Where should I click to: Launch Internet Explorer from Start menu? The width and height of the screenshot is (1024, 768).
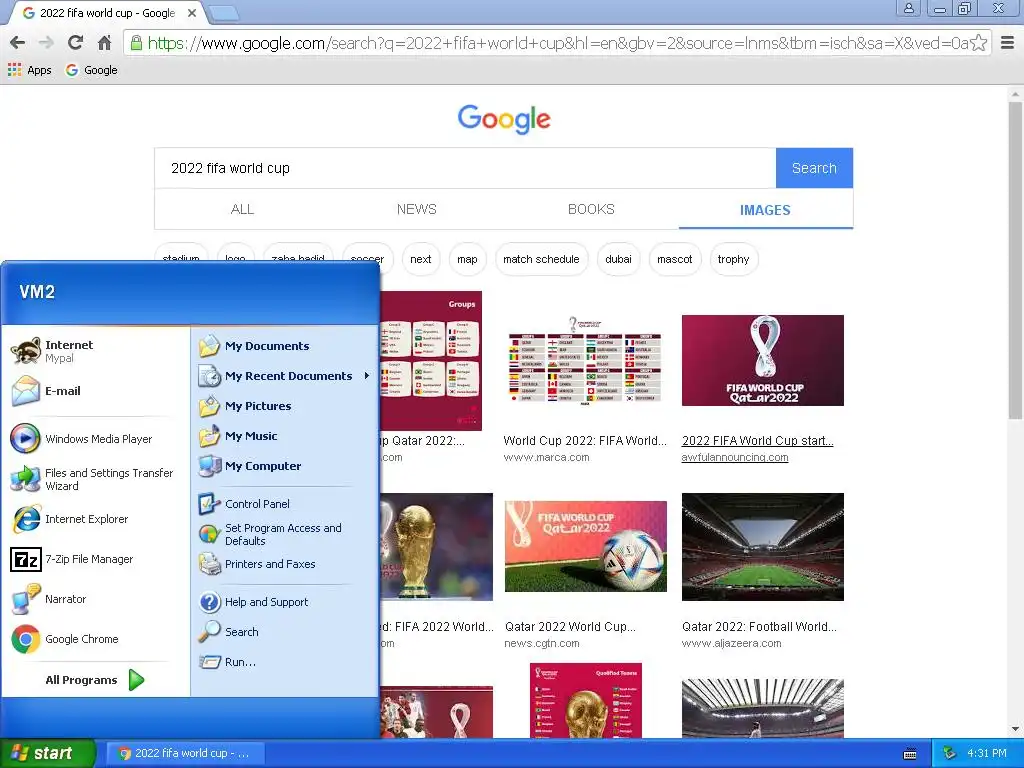[x=95, y=519]
